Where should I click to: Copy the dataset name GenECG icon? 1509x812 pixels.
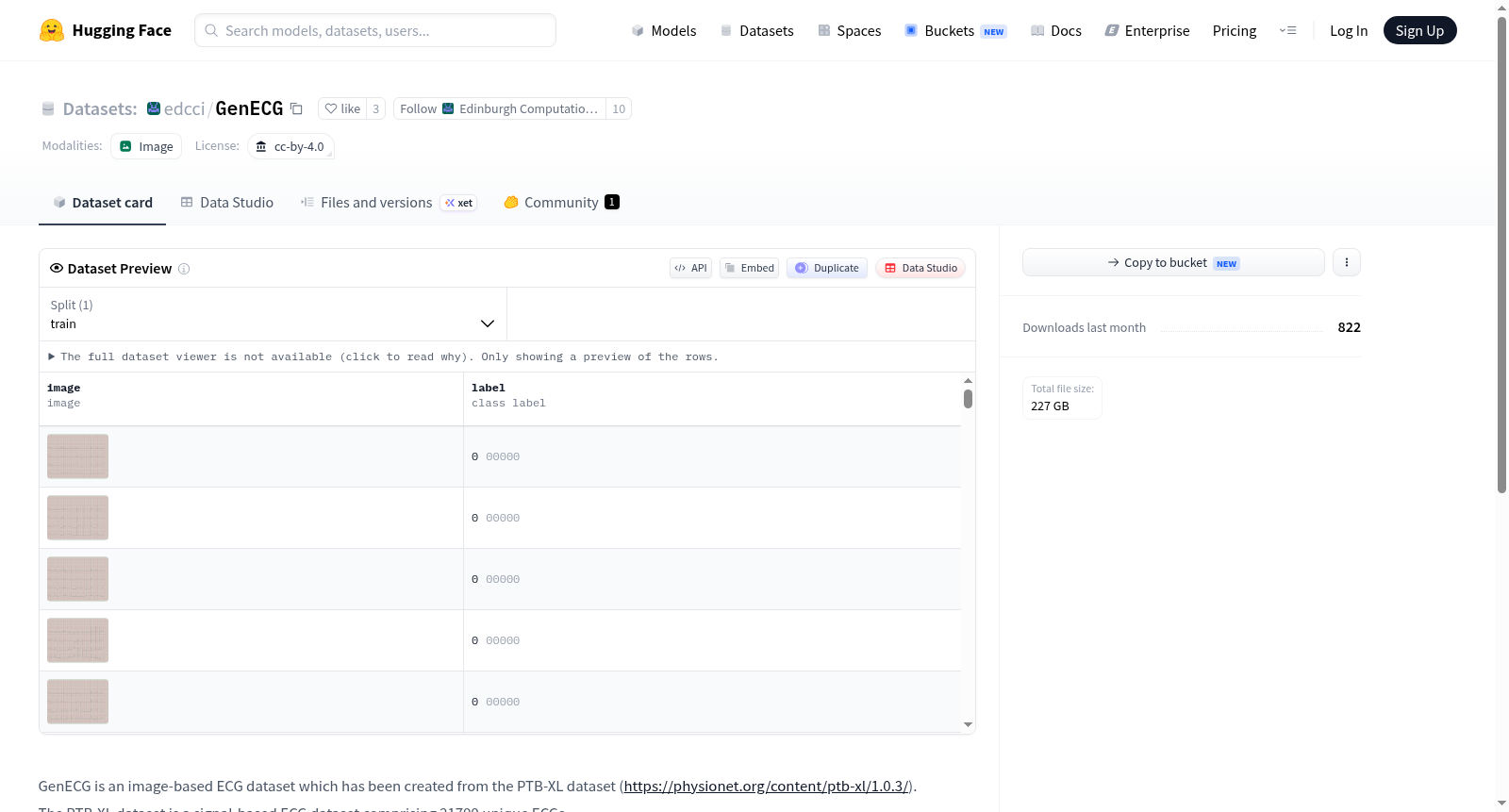click(x=296, y=108)
